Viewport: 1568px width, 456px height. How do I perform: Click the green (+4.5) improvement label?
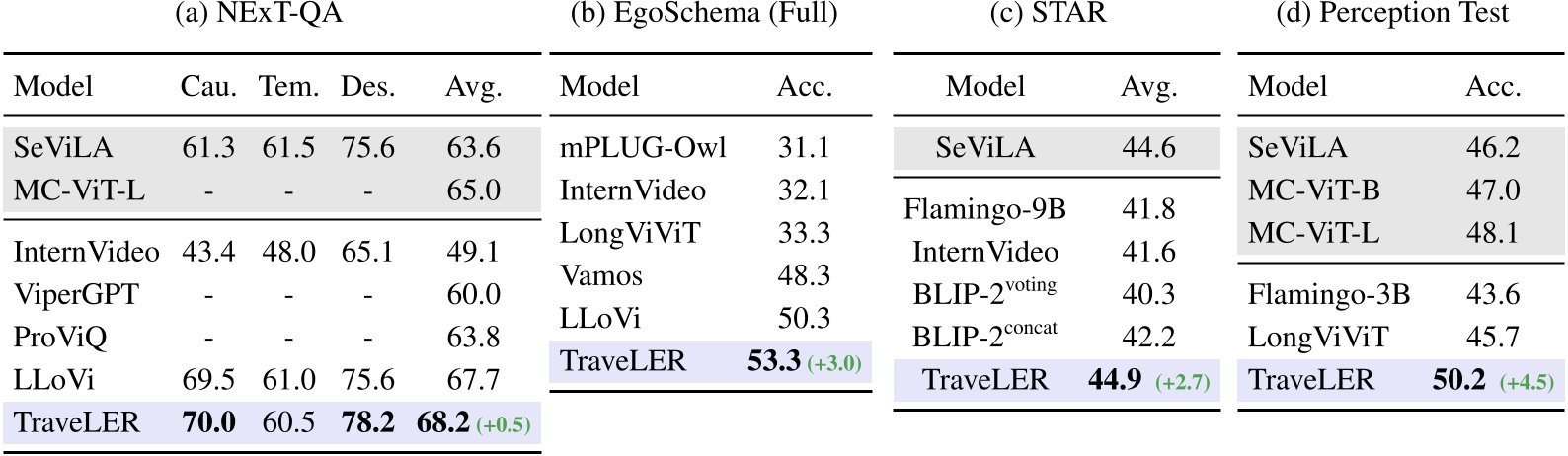click(x=1526, y=382)
